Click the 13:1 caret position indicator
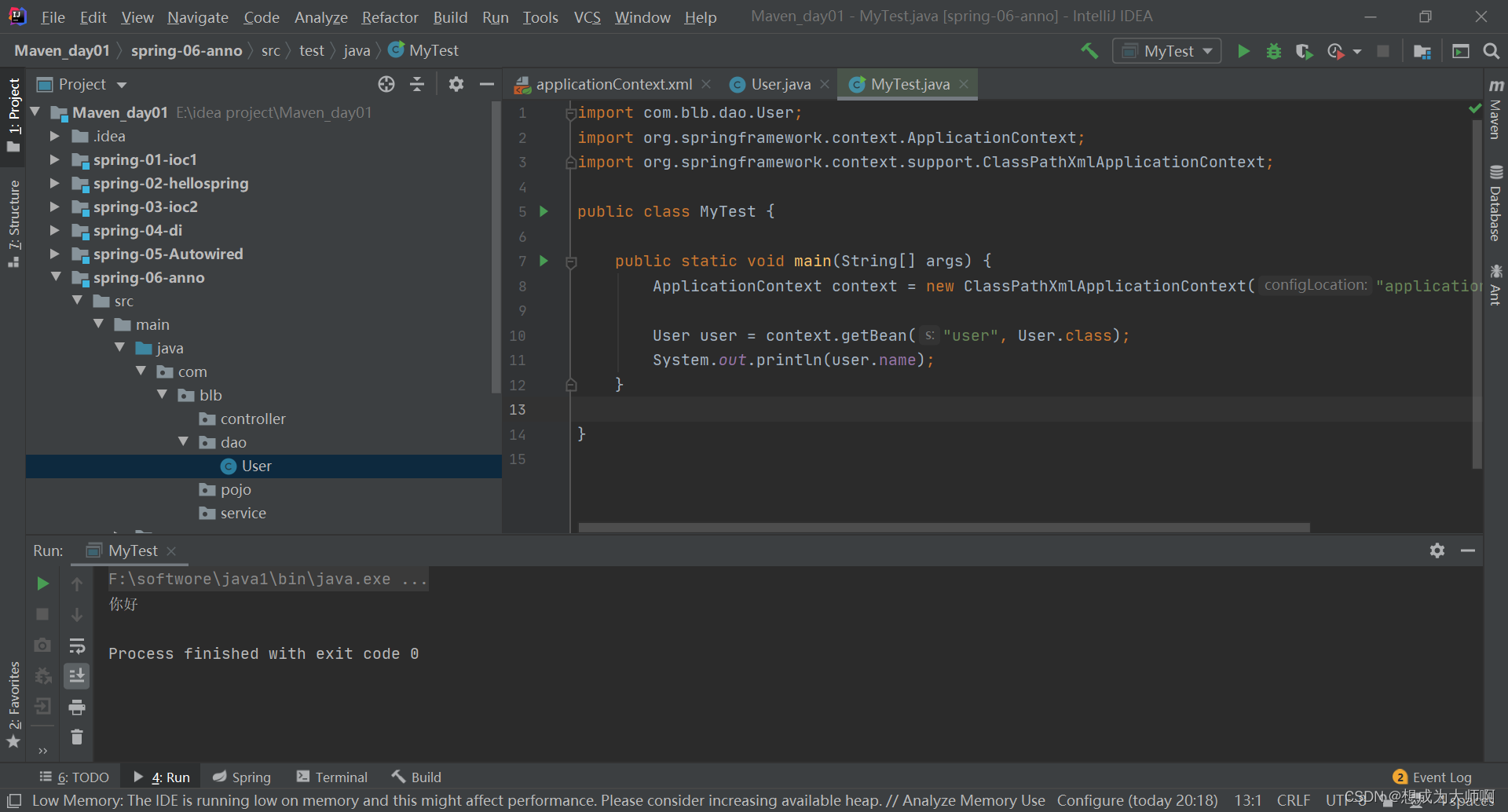 1248,800
